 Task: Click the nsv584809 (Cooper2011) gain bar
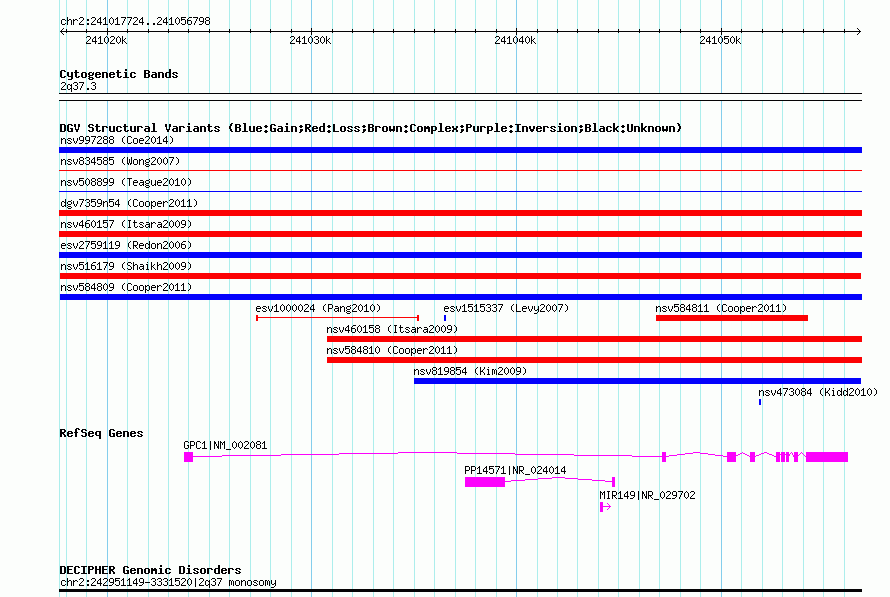pyautogui.click(x=460, y=297)
